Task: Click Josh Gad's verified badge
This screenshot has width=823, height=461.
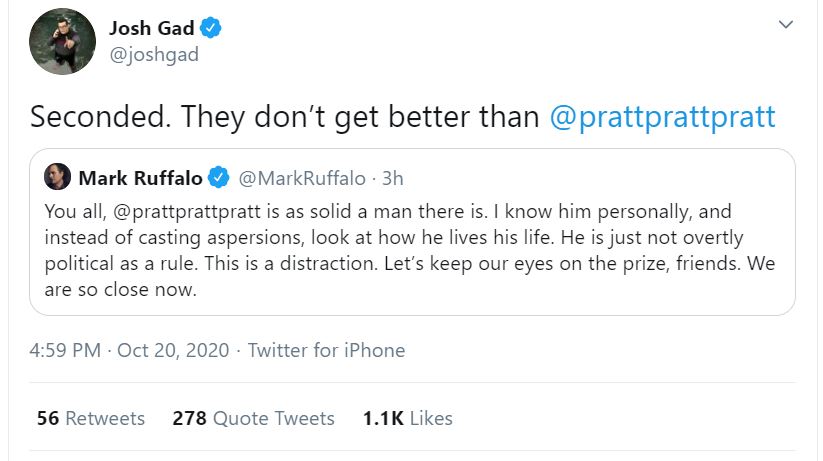Action: pyautogui.click(x=211, y=28)
